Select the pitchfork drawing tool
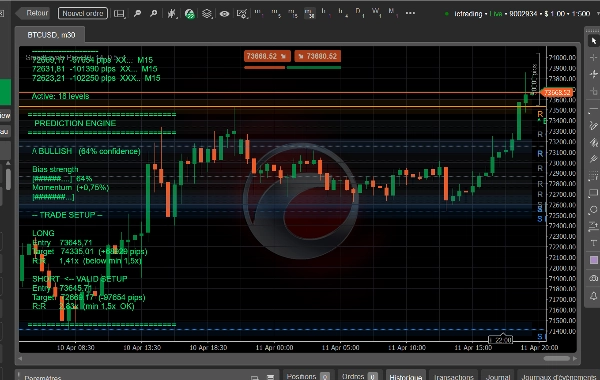 [593, 159]
